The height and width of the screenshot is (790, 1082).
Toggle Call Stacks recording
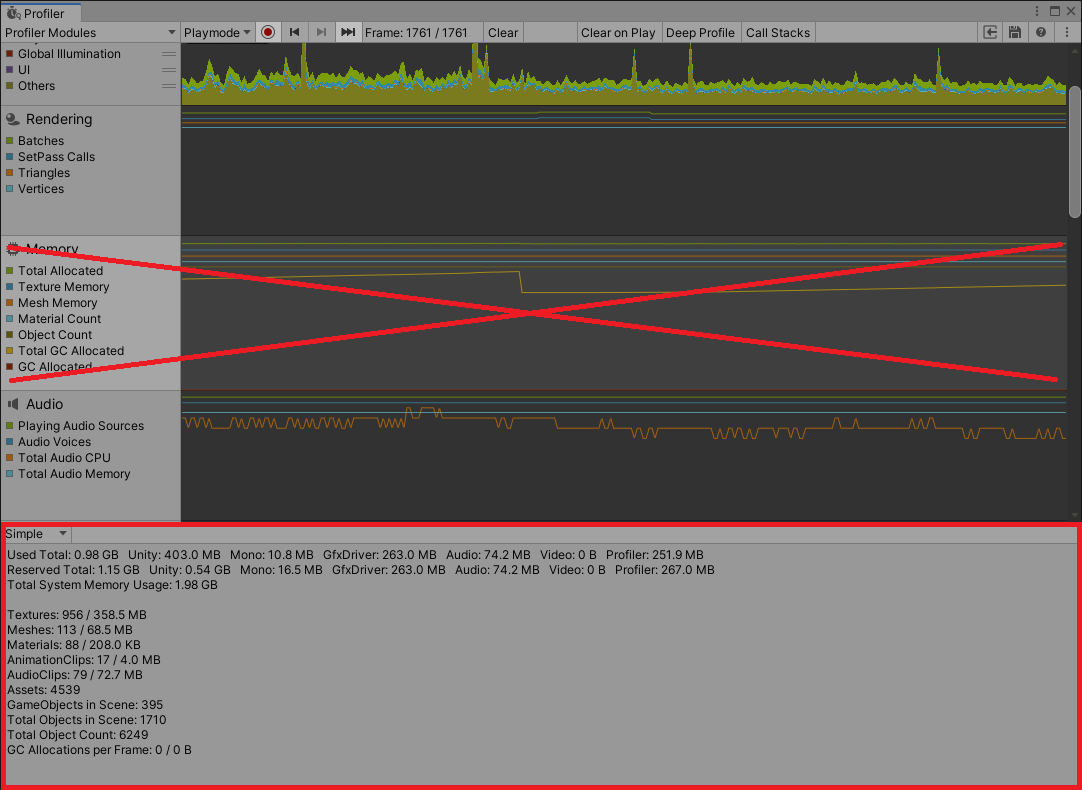778,32
